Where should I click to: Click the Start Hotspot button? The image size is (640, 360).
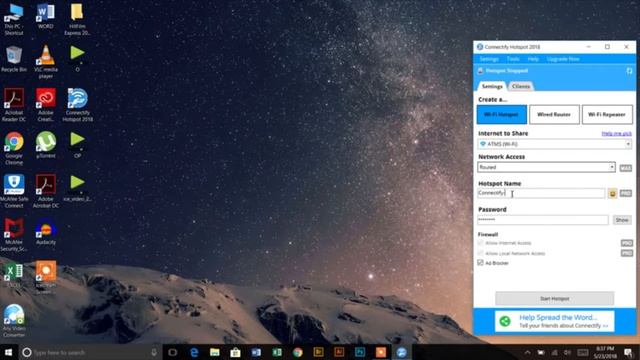(554, 298)
